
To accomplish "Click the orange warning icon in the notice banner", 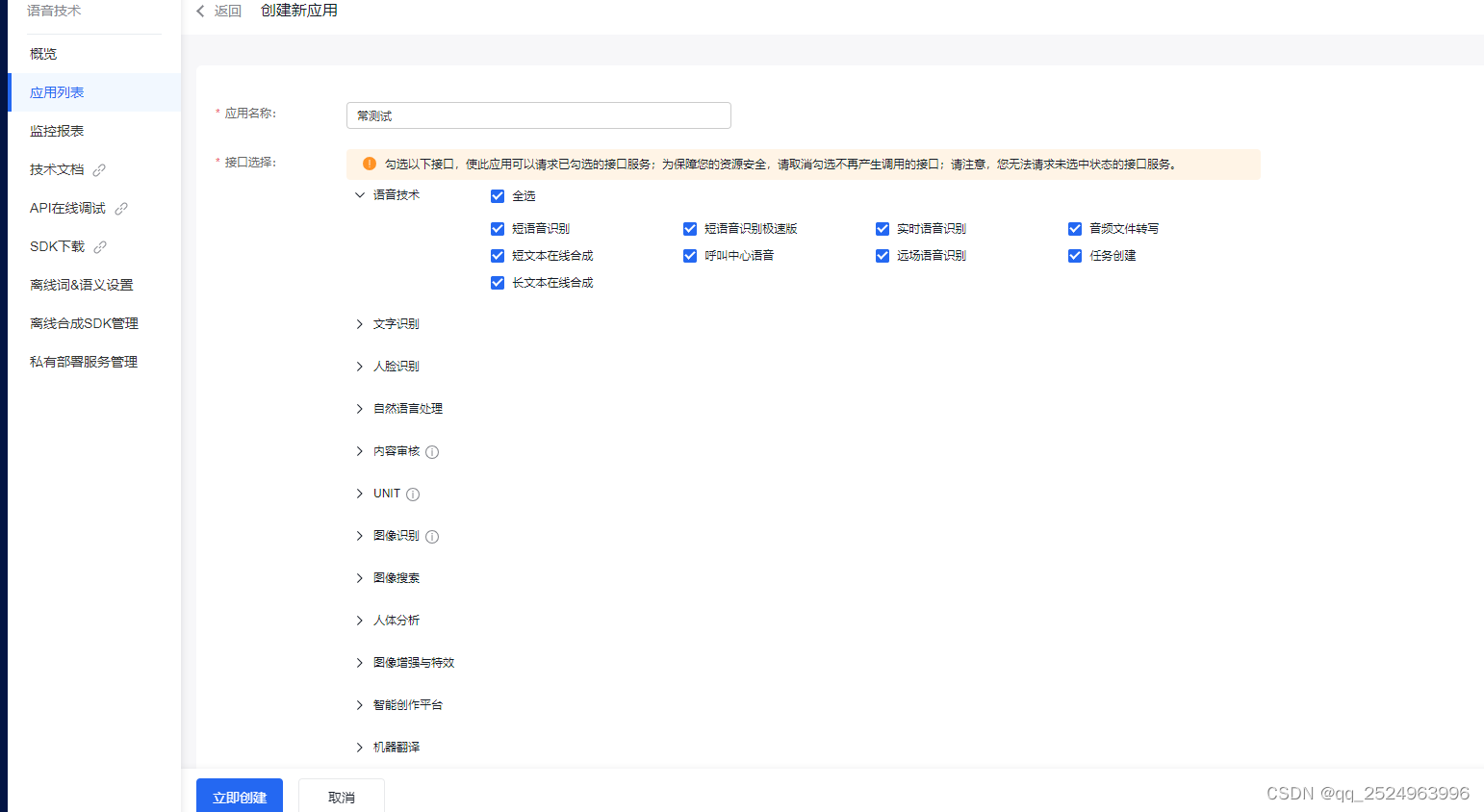I will click(x=370, y=164).
